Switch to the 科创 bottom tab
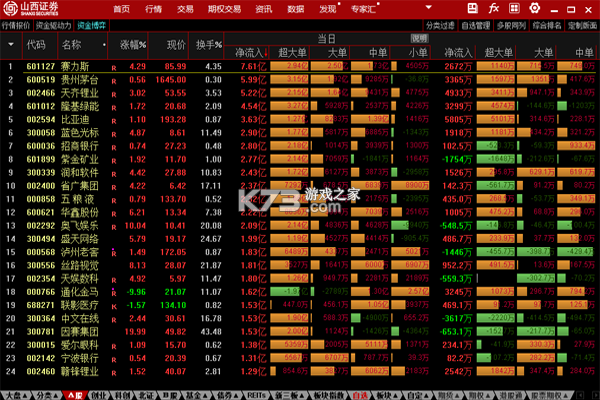The height and width of the screenshot is (400, 600). pos(122,395)
